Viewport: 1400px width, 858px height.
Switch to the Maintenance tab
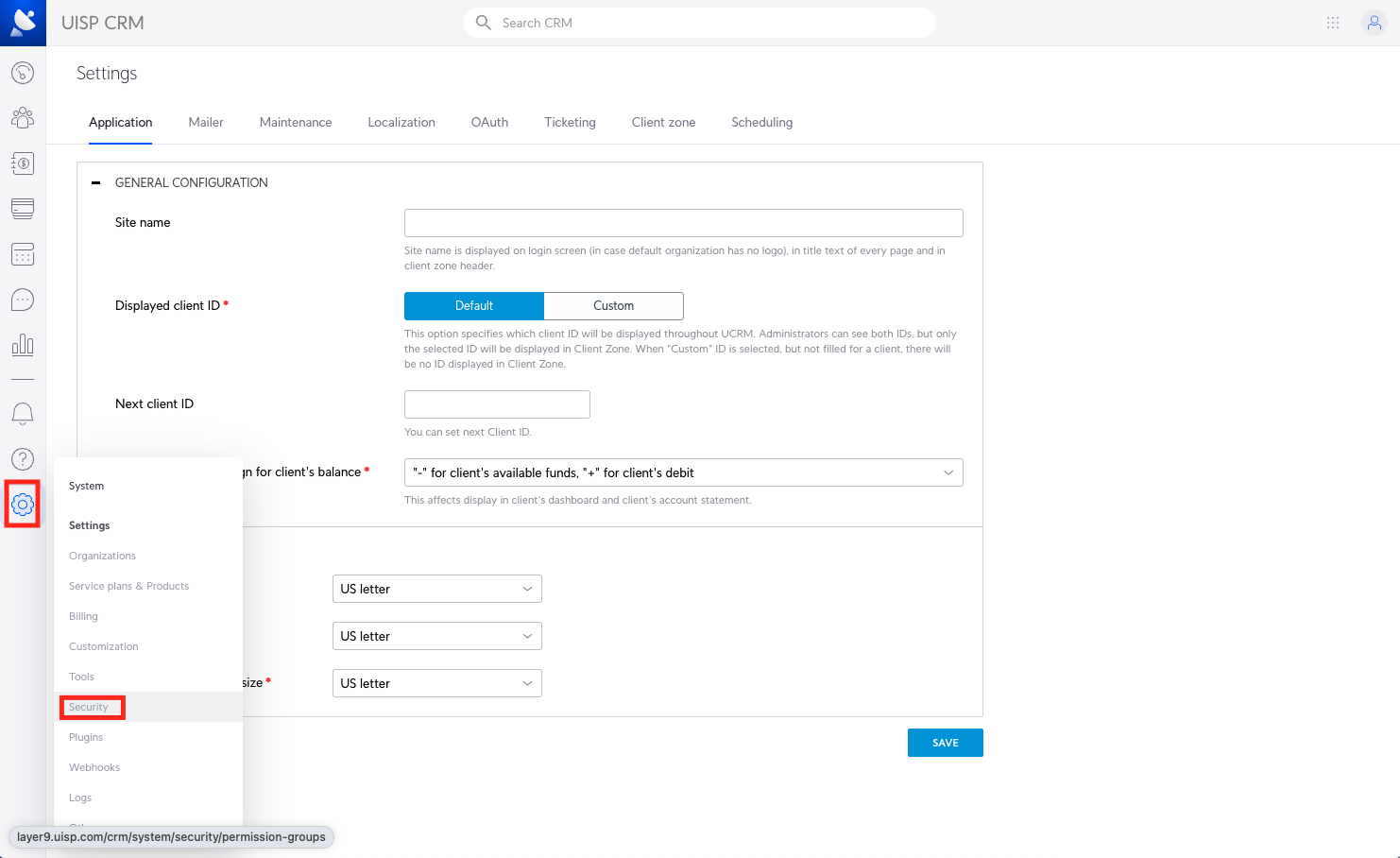[x=296, y=123]
